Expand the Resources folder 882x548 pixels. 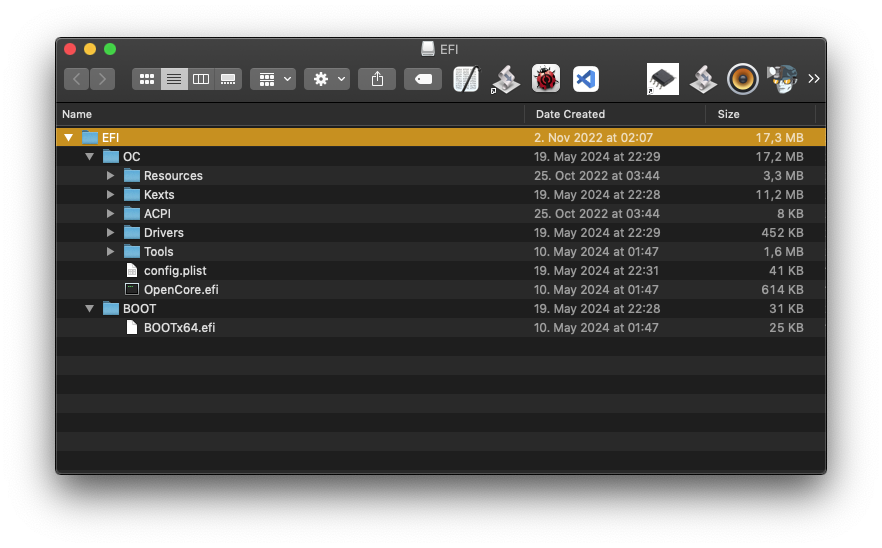(110, 176)
